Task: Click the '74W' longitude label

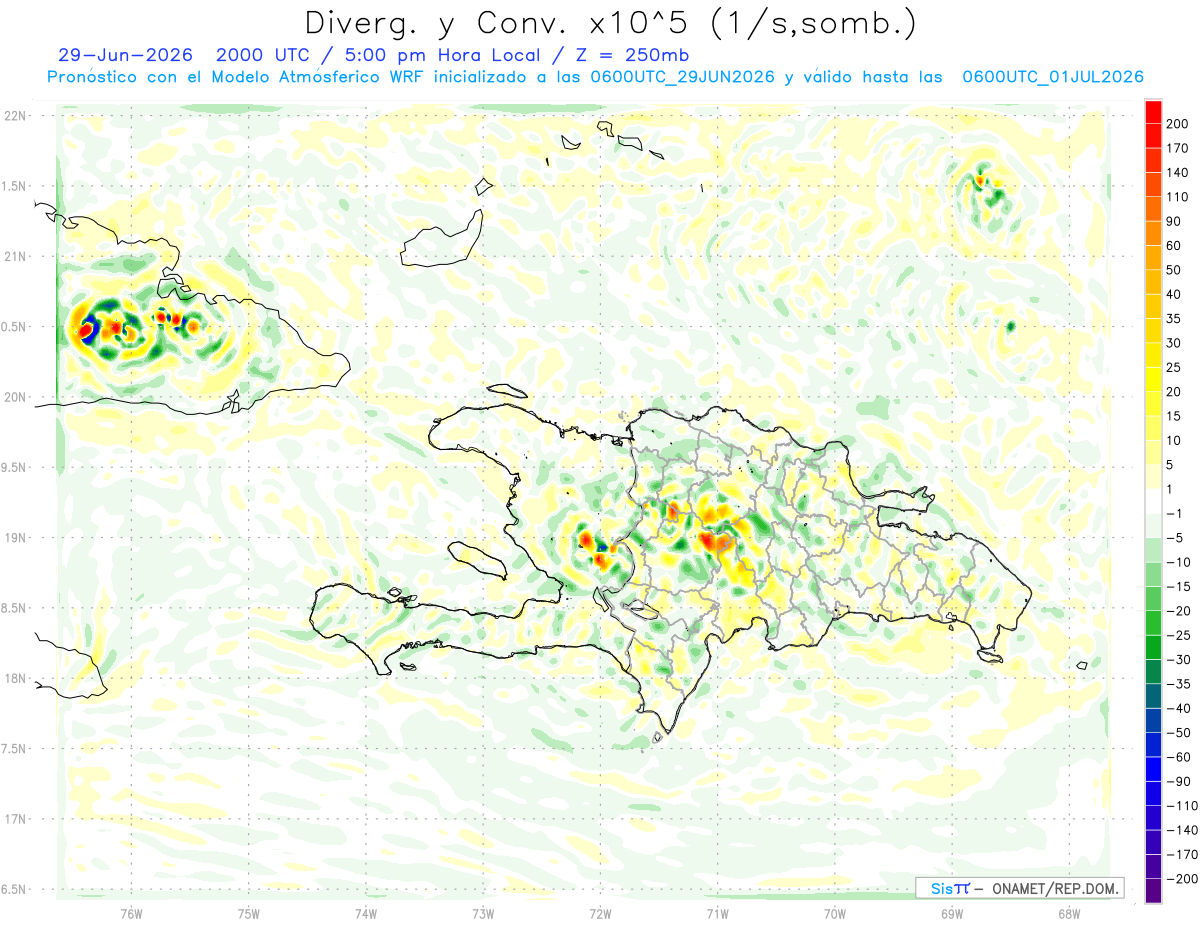Action: (x=366, y=913)
